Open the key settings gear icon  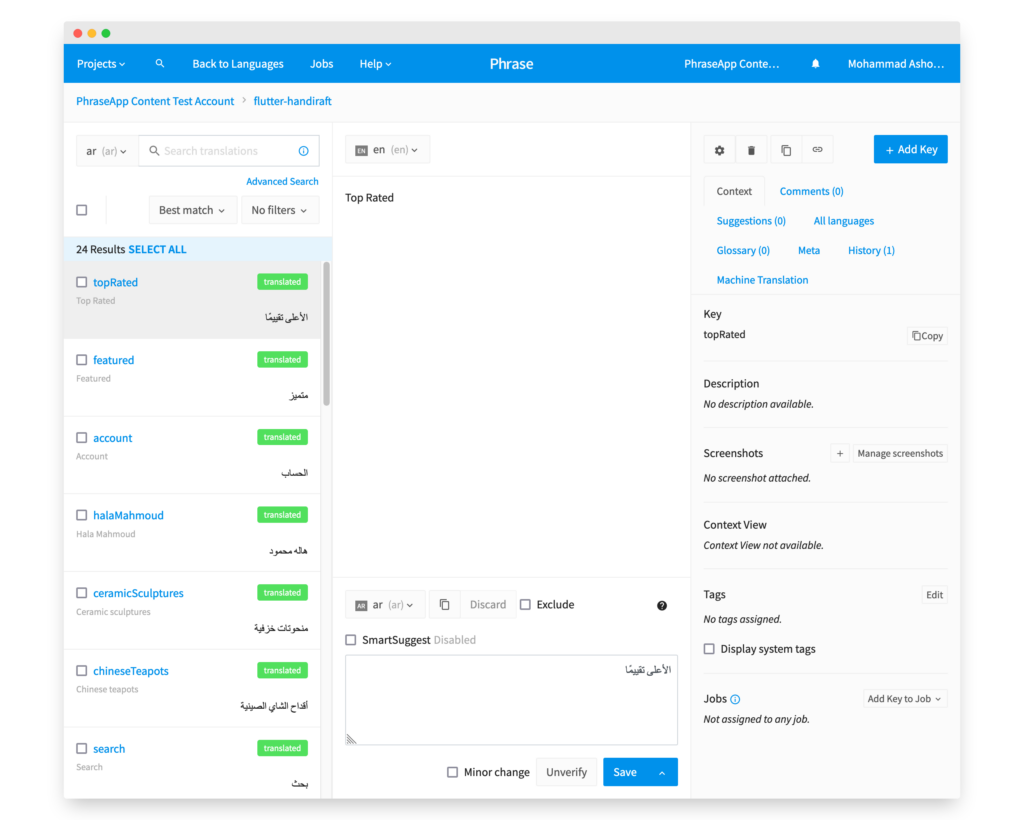pos(719,149)
